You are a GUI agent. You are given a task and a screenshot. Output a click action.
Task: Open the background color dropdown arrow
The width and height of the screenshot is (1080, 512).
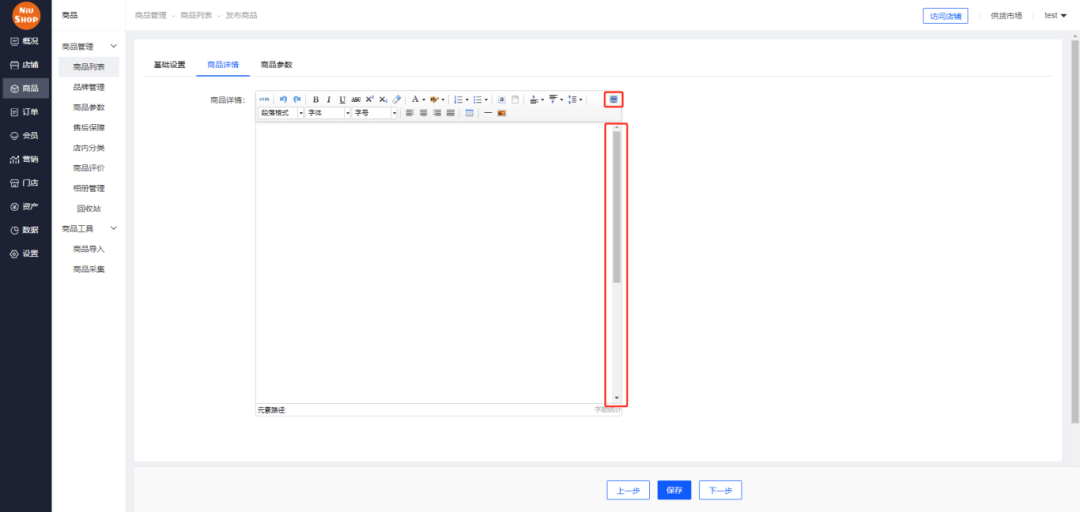pyautogui.click(x=443, y=99)
